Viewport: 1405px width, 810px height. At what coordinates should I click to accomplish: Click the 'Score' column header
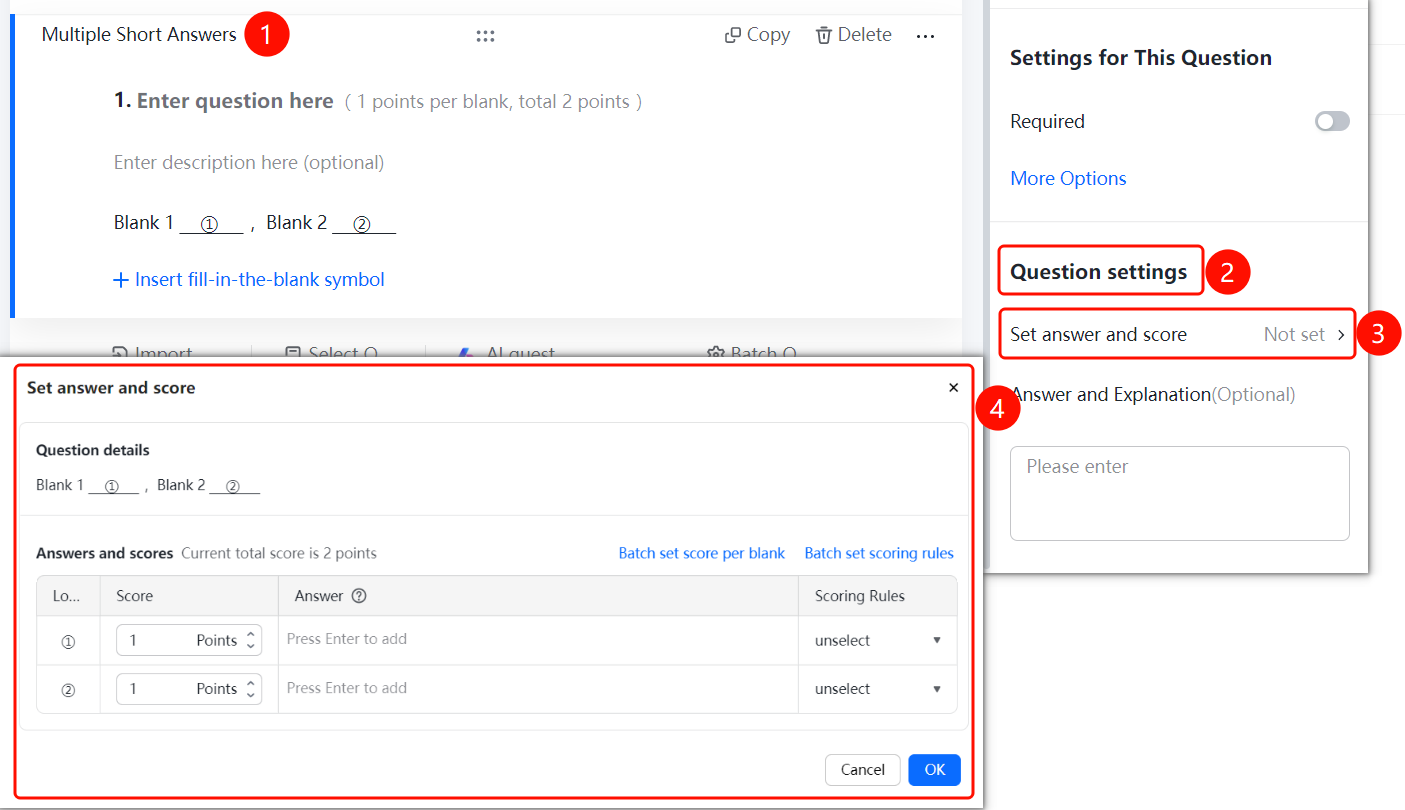135,596
